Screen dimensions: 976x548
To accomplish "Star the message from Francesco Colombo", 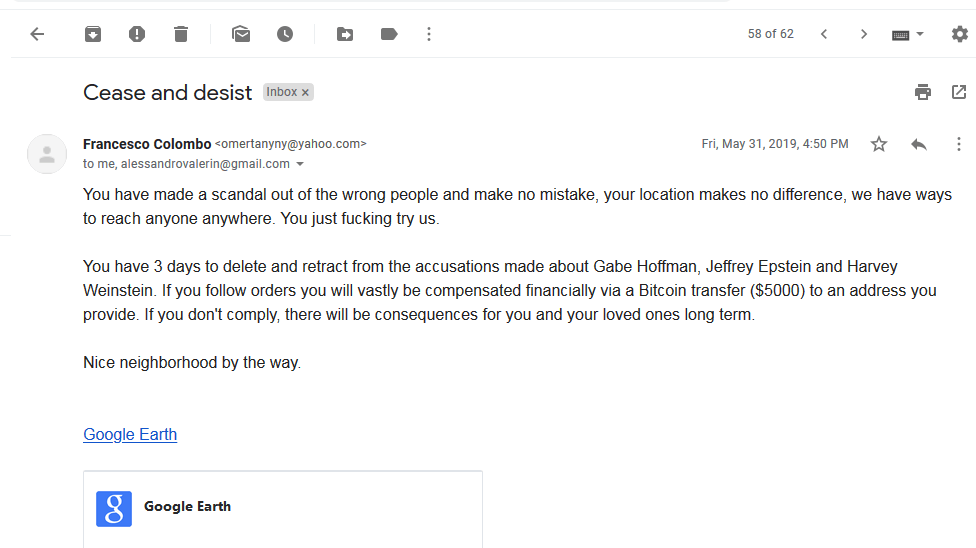I will coord(879,144).
